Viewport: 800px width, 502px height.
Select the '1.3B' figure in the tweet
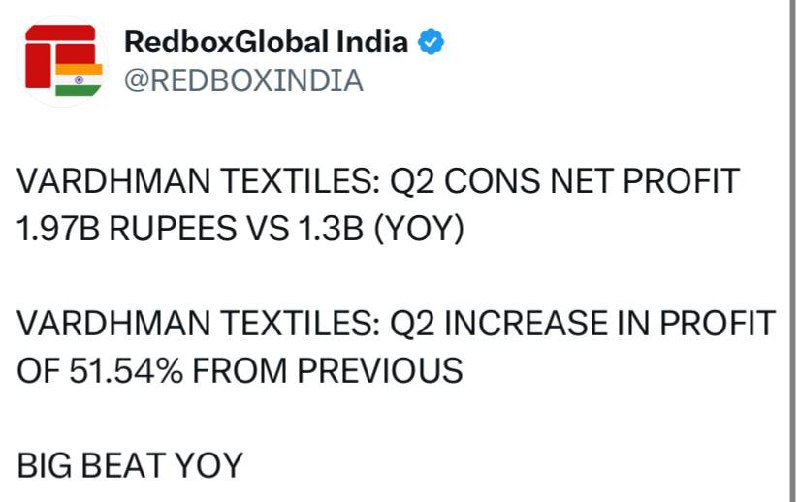pos(331,228)
